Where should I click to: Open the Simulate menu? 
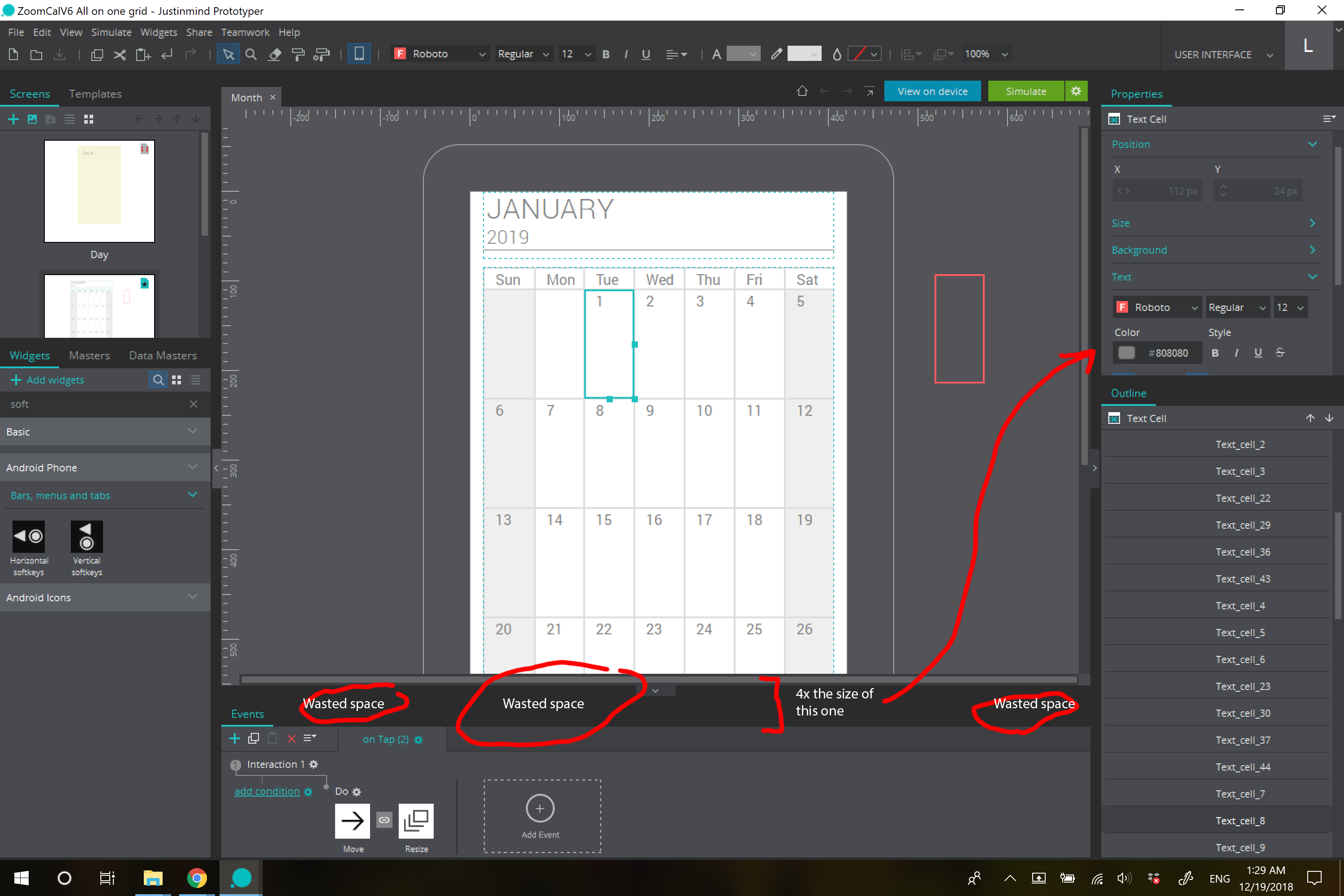111,33
